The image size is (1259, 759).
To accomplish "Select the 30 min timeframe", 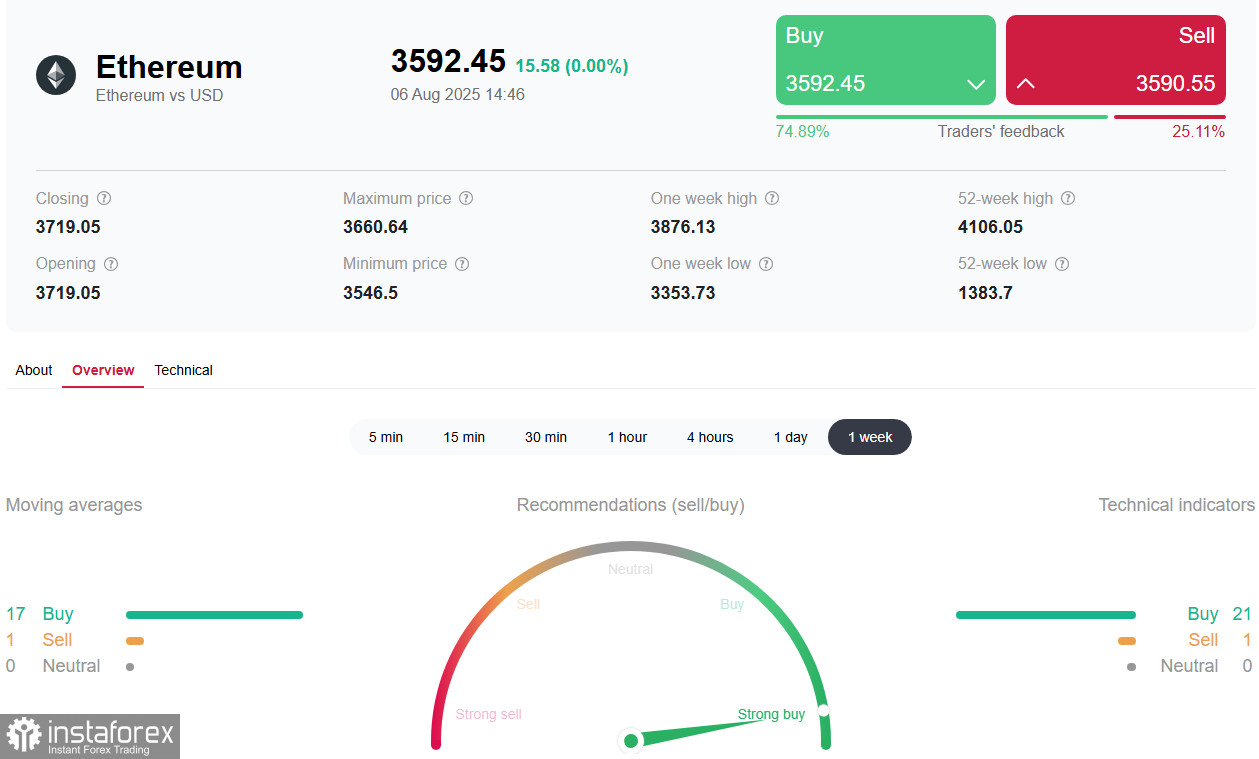I will 546,437.
